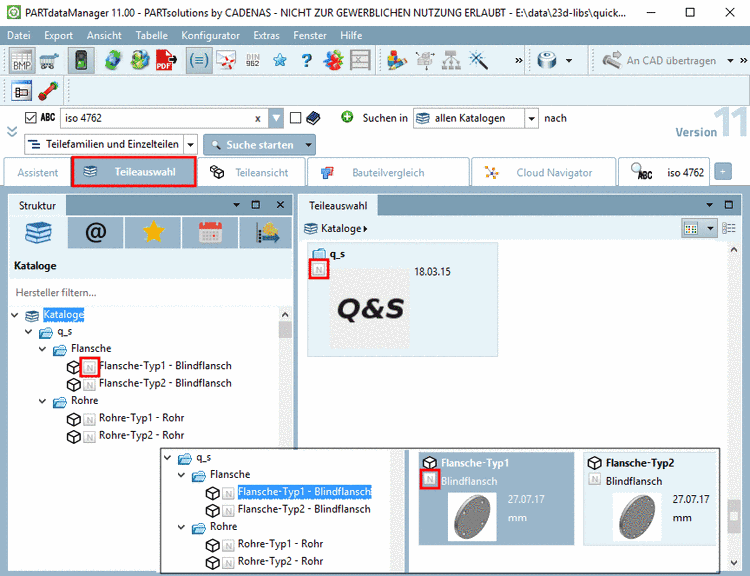The width and height of the screenshot is (750, 576).
Task: Add a new tab with plus button
Action: pyautogui.click(x=723, y=172)
